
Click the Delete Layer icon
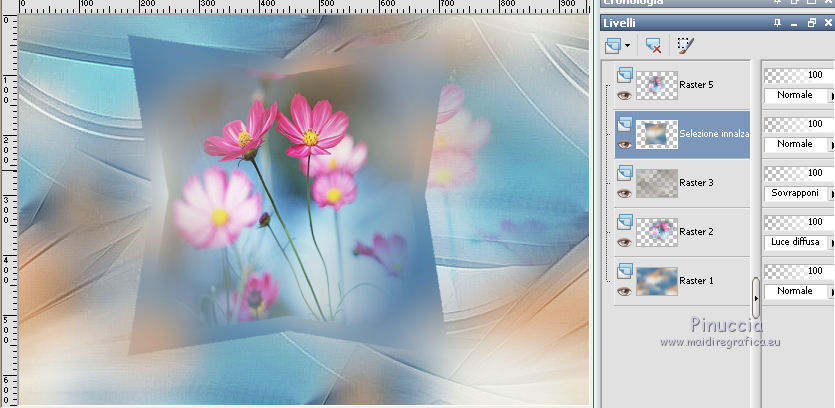click(x=653, y=46)
